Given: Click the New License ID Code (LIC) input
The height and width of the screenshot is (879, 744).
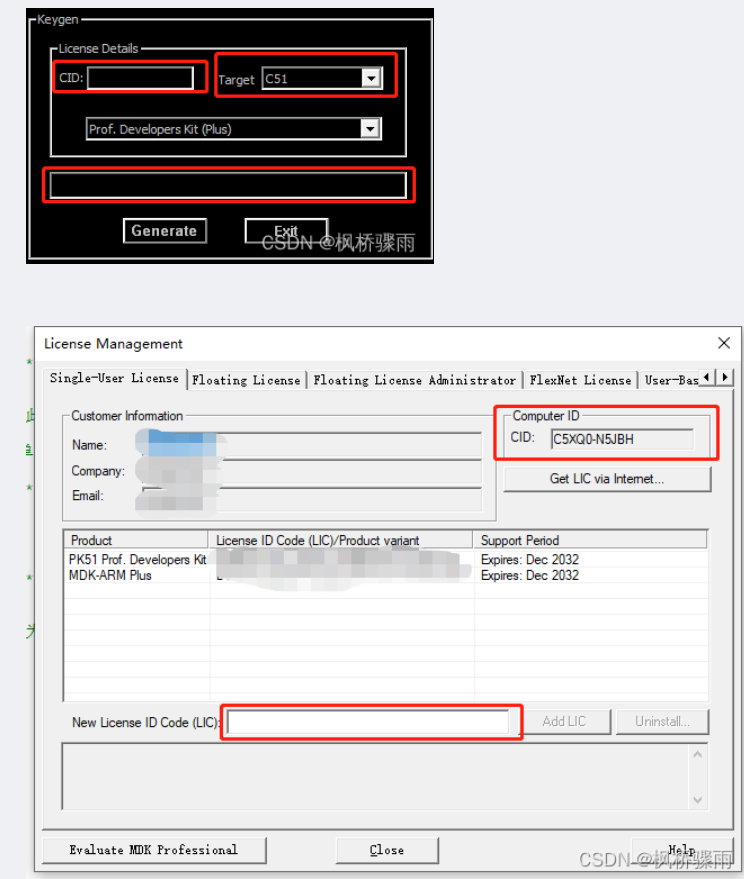Looking at the screenshot, I should [x=368, y=722].
